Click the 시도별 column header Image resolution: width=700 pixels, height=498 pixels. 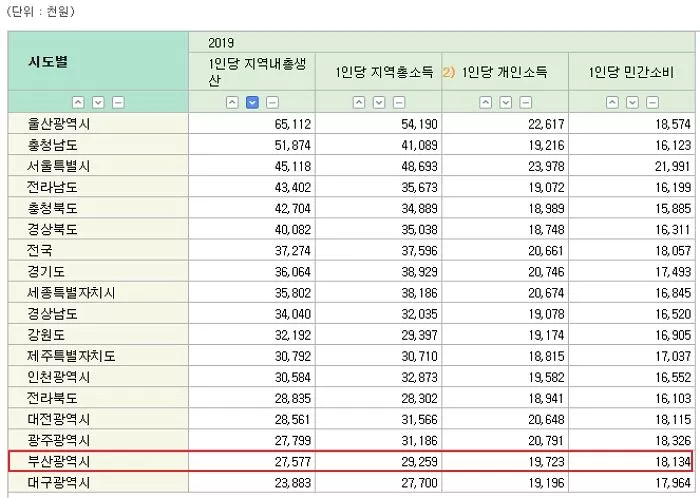pyautogui.click(x=48, y=61)
